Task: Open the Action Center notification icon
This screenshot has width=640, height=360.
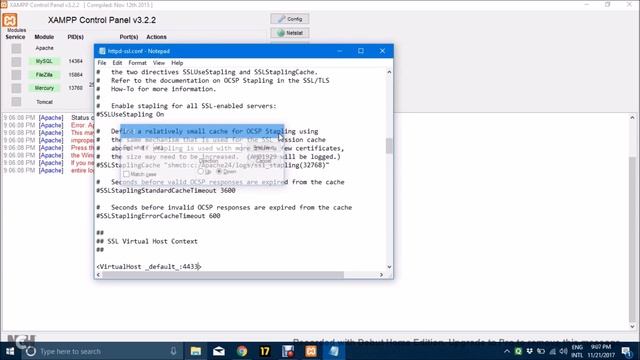Action: [627, 351]
